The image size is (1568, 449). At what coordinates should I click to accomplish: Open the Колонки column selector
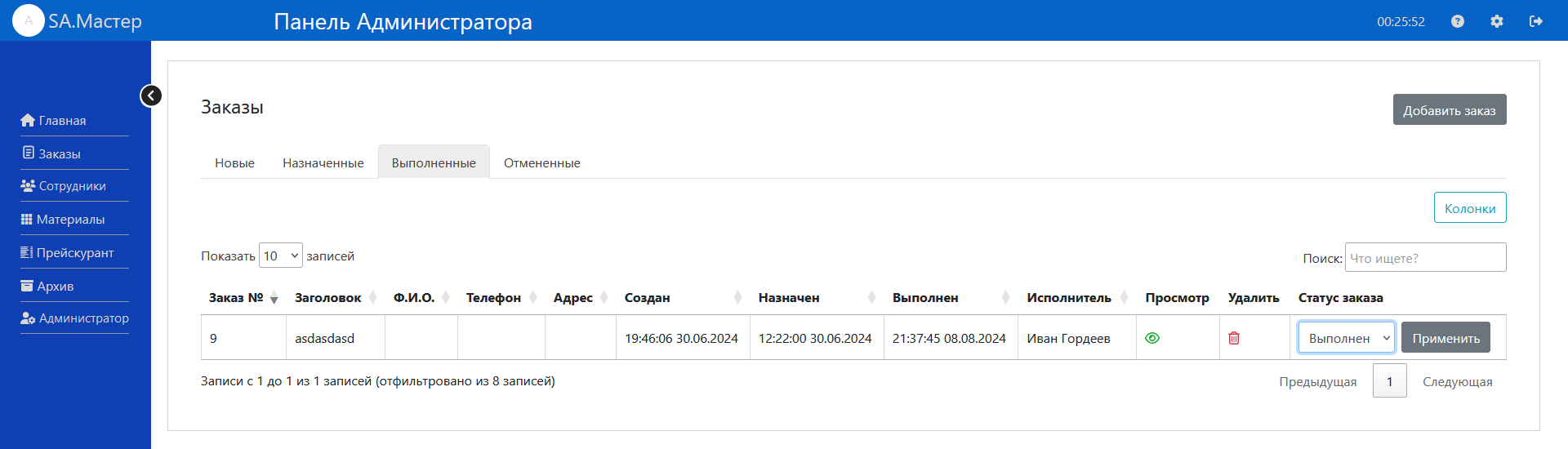tap(1469, 208)
